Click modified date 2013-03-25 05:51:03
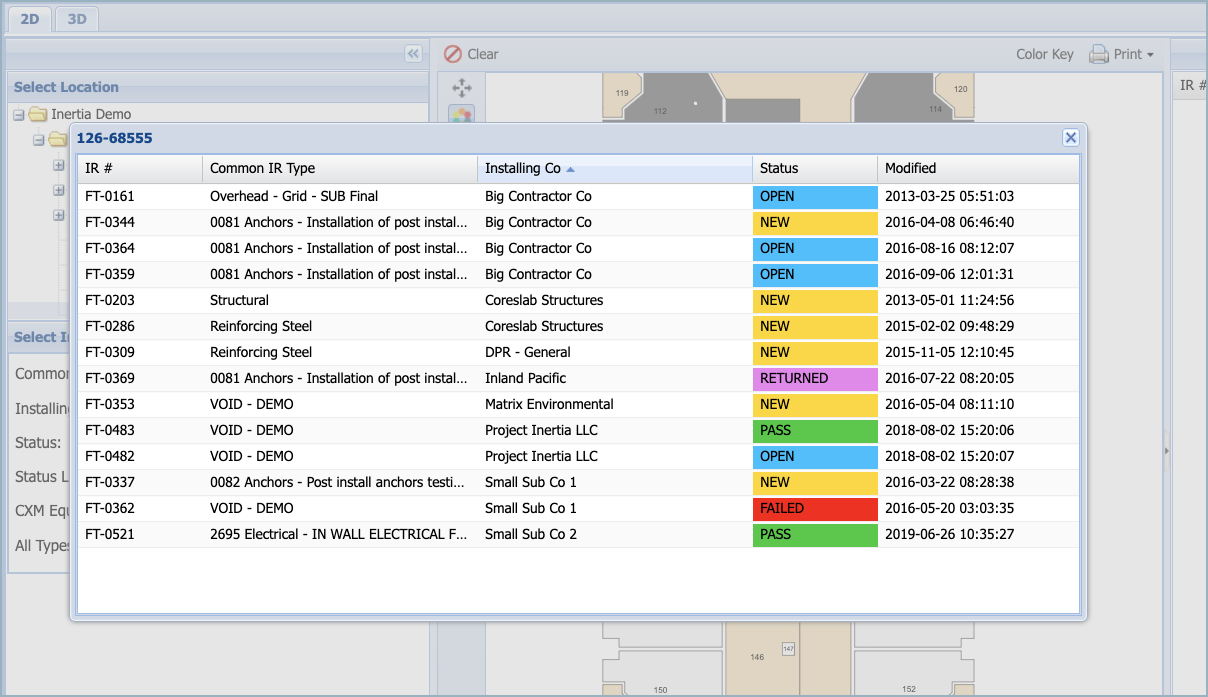Image resolution: width=1208 pixels, height=697 pixels. (950, 196)
